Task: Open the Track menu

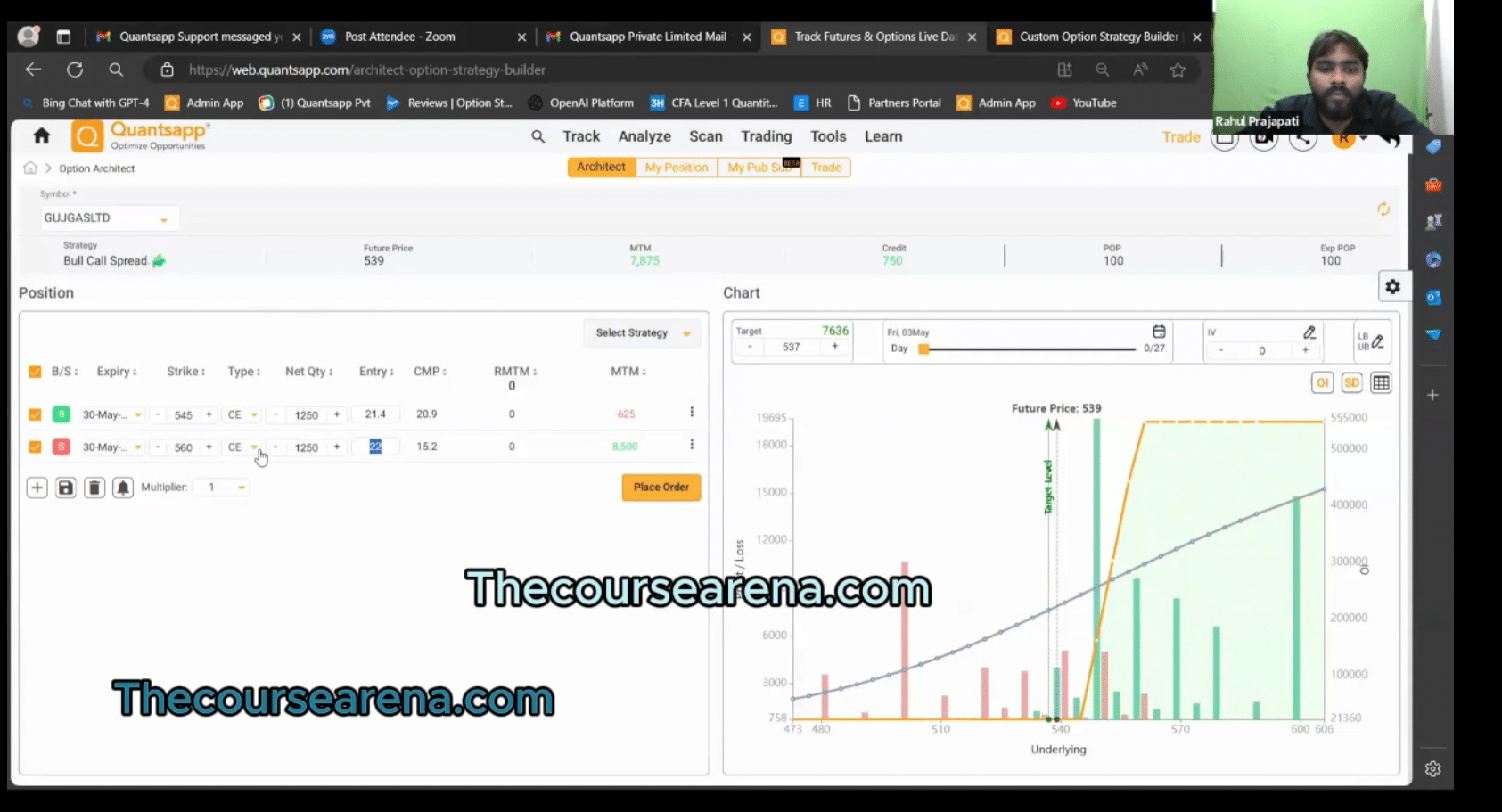Action: pyautogui.click(x=581, y=136)
